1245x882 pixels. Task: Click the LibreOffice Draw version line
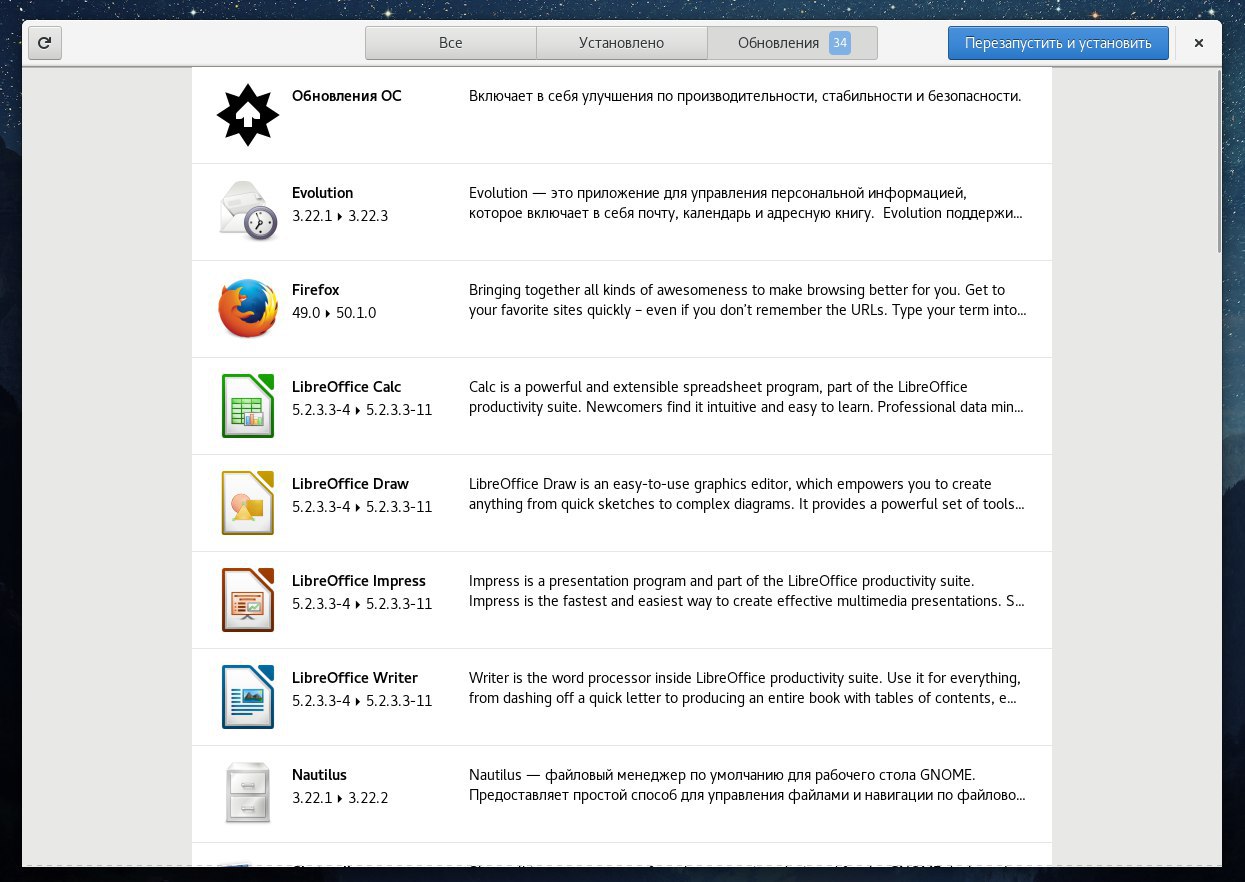(362, 507)
